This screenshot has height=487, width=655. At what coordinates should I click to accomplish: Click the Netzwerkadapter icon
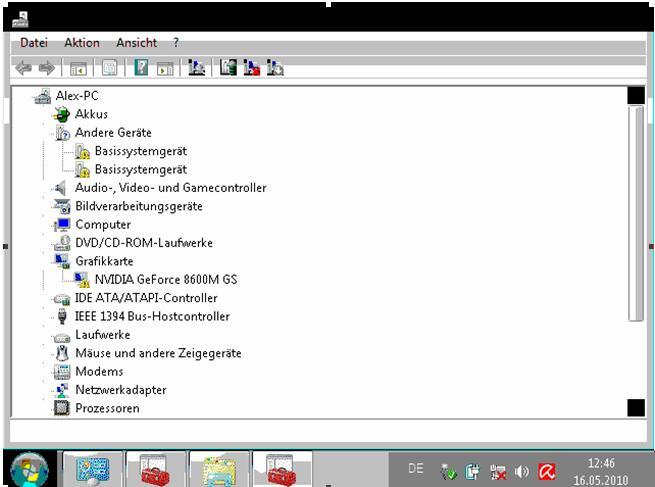point(62,390)
